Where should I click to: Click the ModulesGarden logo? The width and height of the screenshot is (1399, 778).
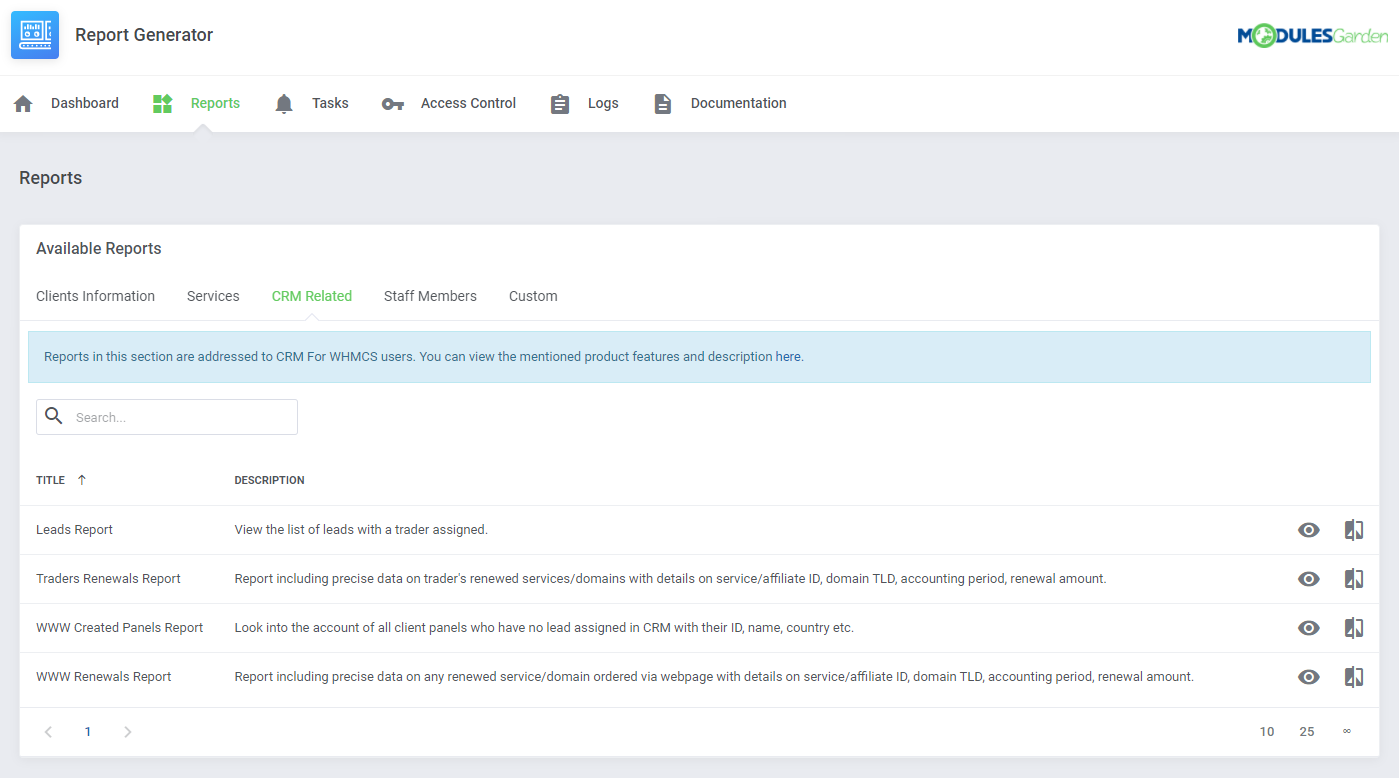1312,36
